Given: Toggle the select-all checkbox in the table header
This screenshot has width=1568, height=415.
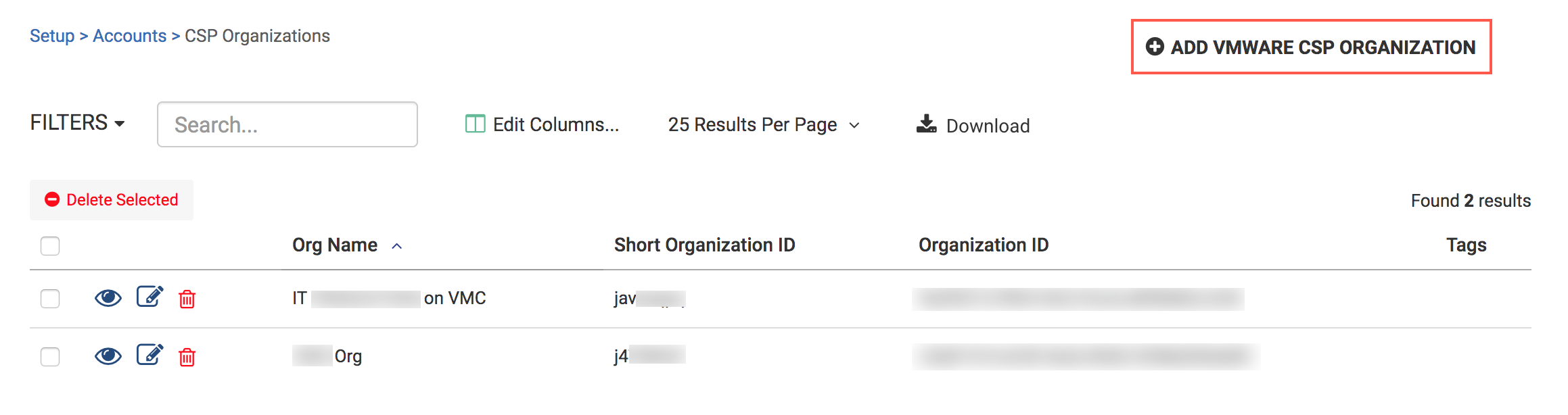Looking at the screenshot, I should 50,245.
